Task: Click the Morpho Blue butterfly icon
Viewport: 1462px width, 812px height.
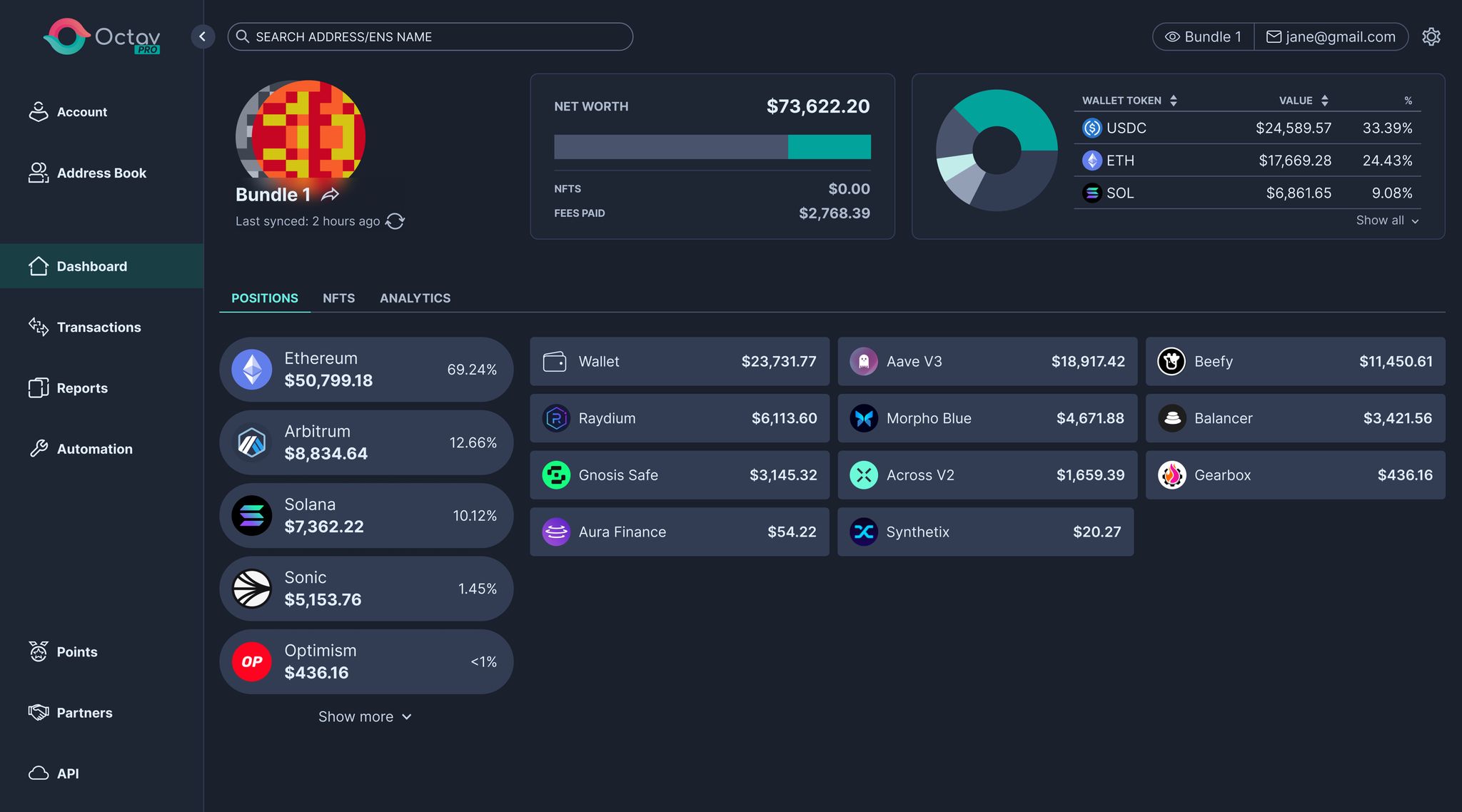Action: point(864,418)
